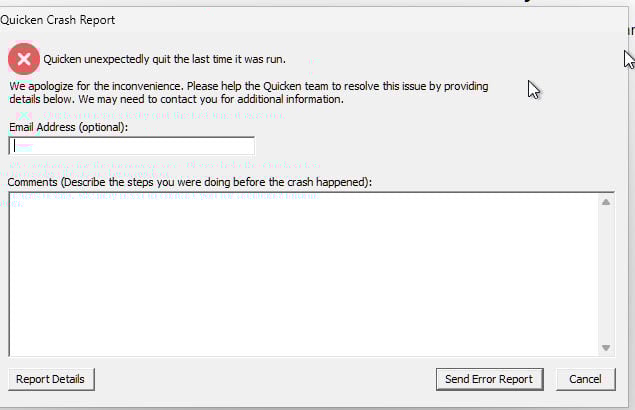Click the red error X icon
Screen dimensions: 635x410
click(x=24, y=58)
